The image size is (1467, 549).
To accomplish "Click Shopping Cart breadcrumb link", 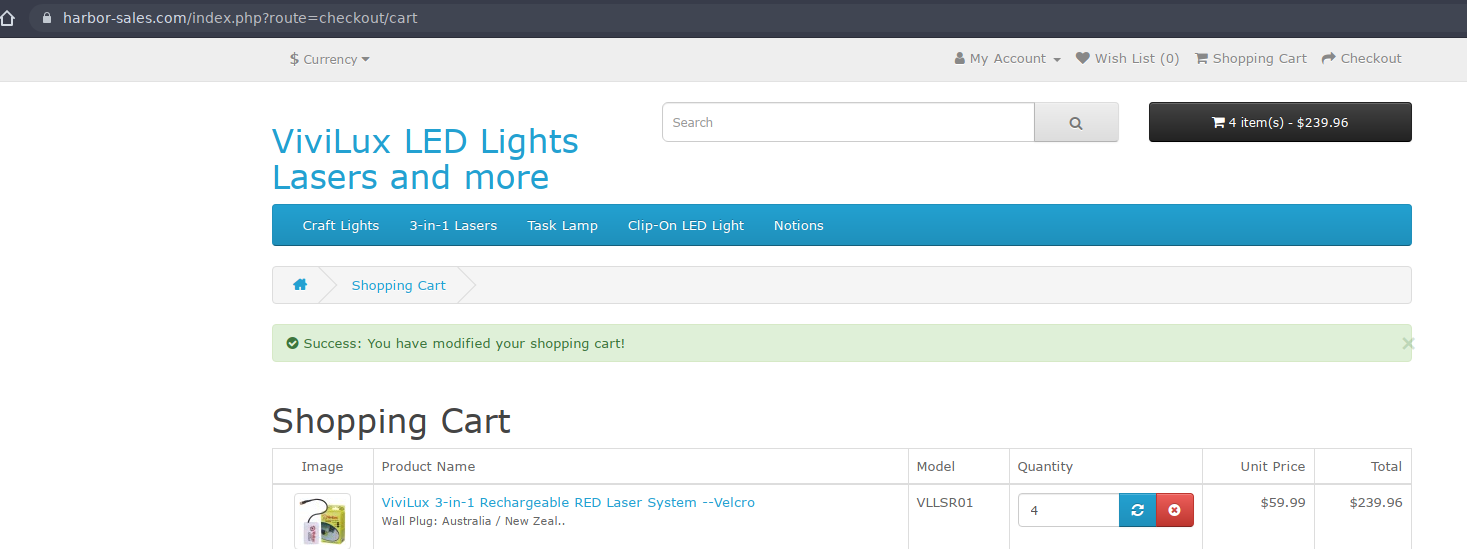I will (x=398, y=285).
